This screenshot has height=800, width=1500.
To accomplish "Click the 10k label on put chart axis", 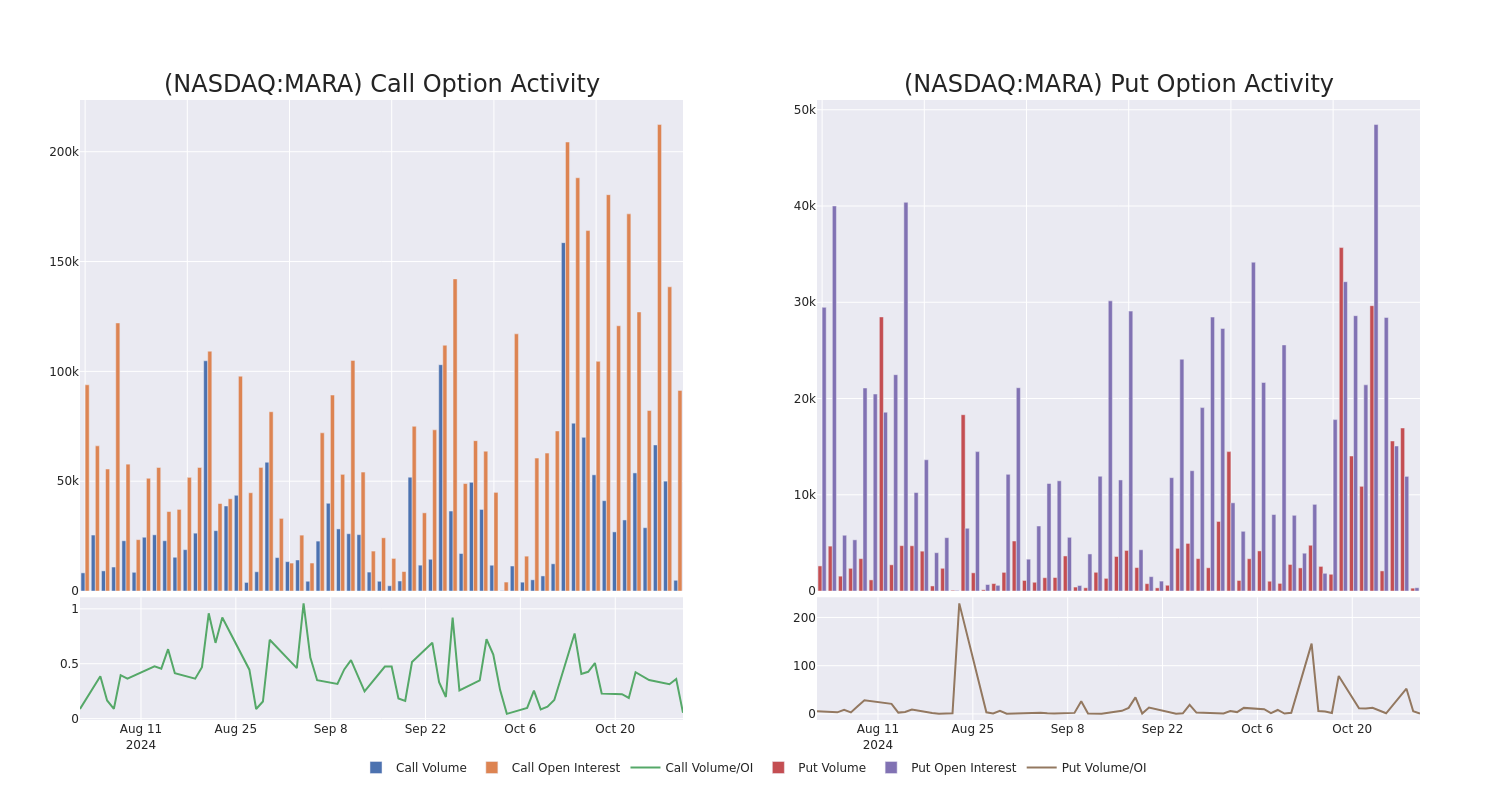I will click(805, 495).
